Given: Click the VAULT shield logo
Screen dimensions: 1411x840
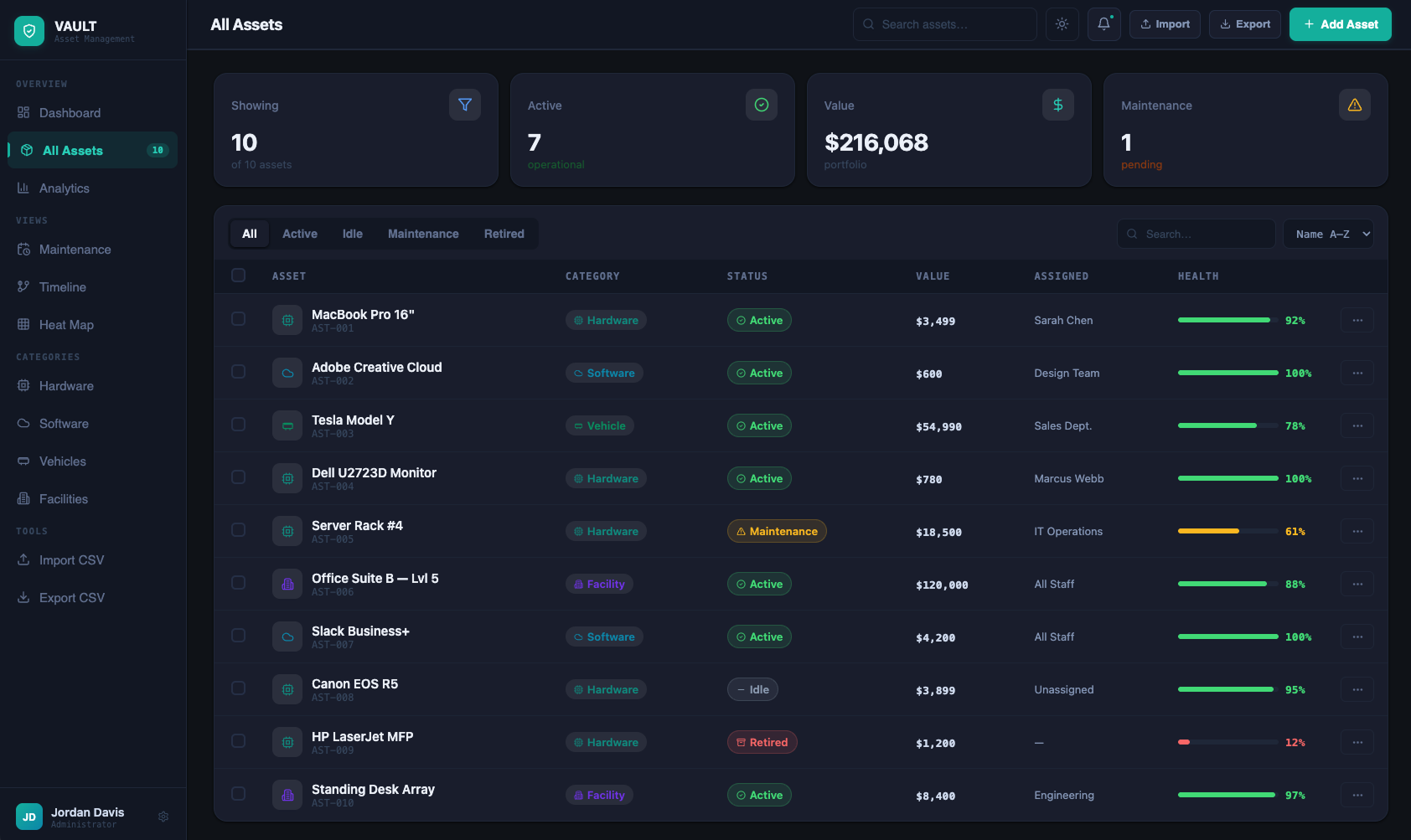Looking at the screenshot, I should pyautogui.click(x=29, y=31).
